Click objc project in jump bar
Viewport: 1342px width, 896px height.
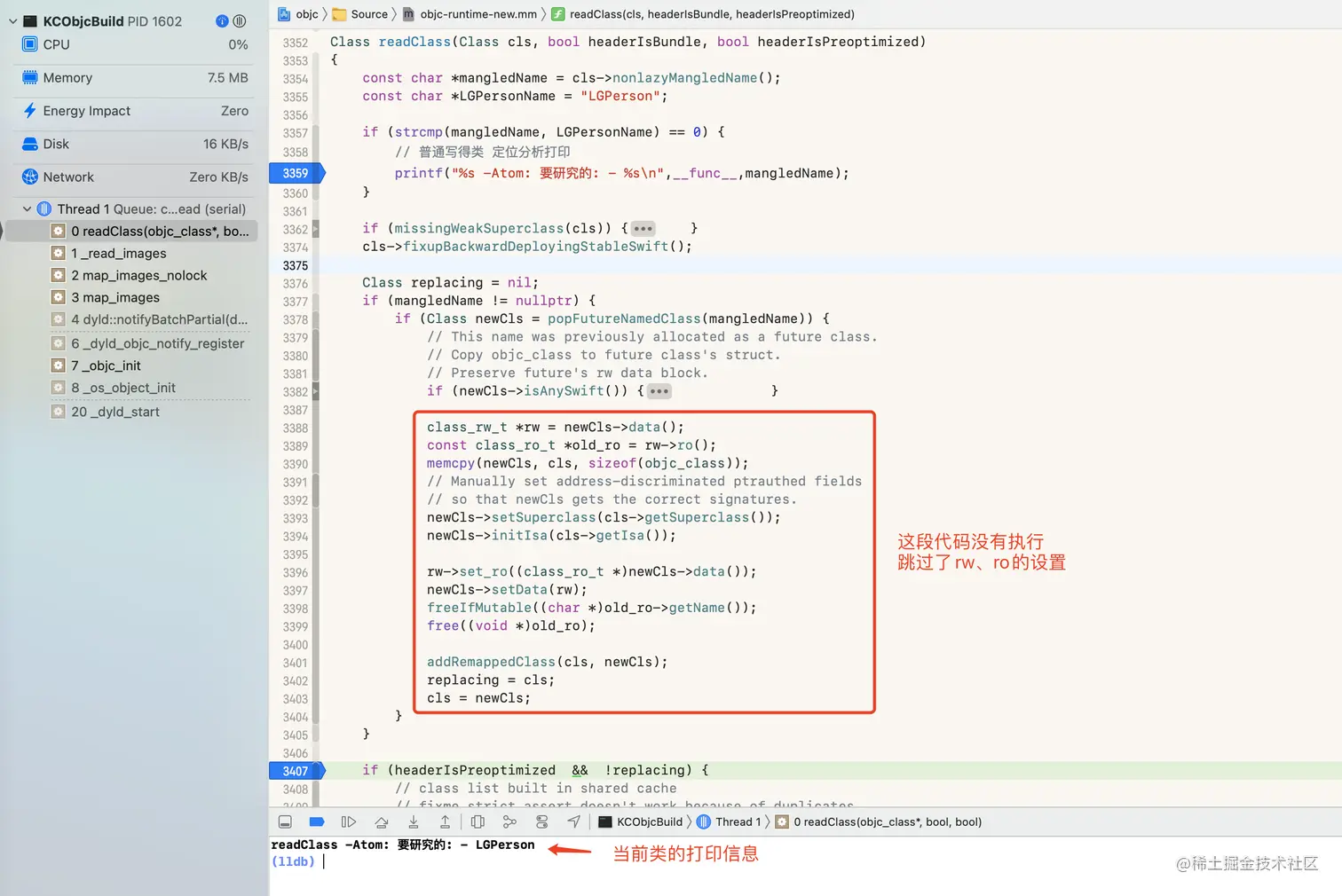tap(298, 14)
